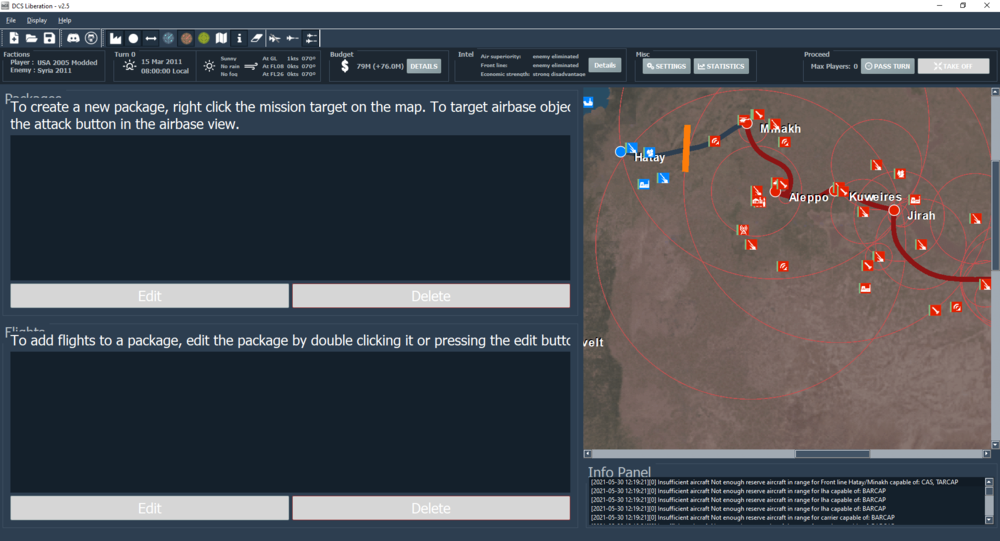Click the folded map icon in toolbar
Screen dimensions: 1000x541
coord(221,38)
